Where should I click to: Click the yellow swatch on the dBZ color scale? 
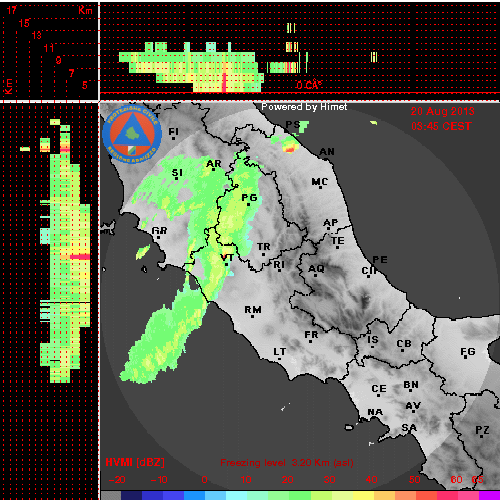tap(363, 495)
